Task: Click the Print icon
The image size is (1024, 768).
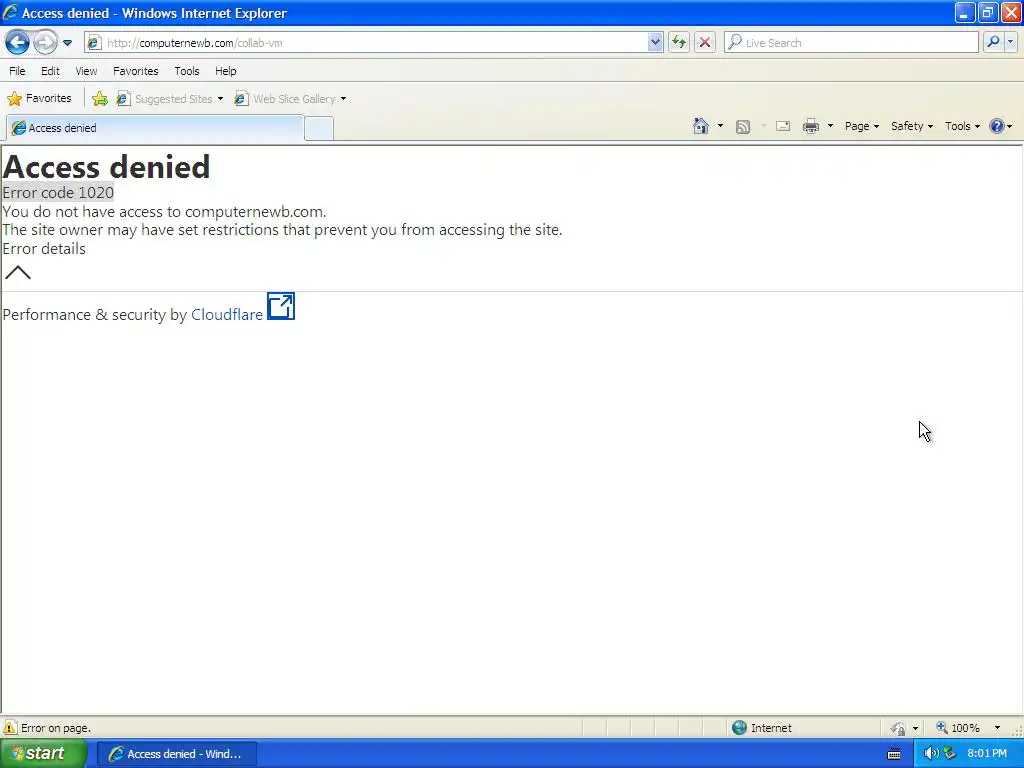Action: click(x=811, y=126)
